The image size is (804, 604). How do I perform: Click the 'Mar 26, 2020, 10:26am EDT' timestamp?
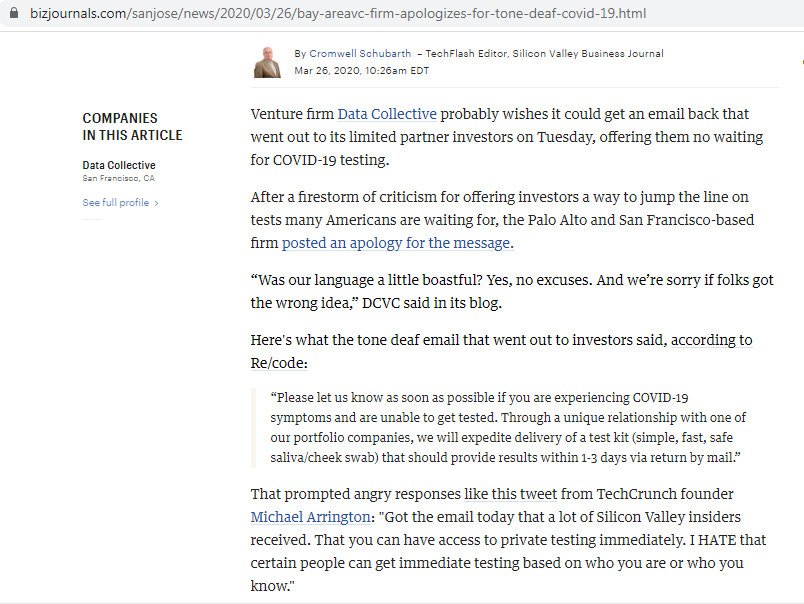point(360,71)
